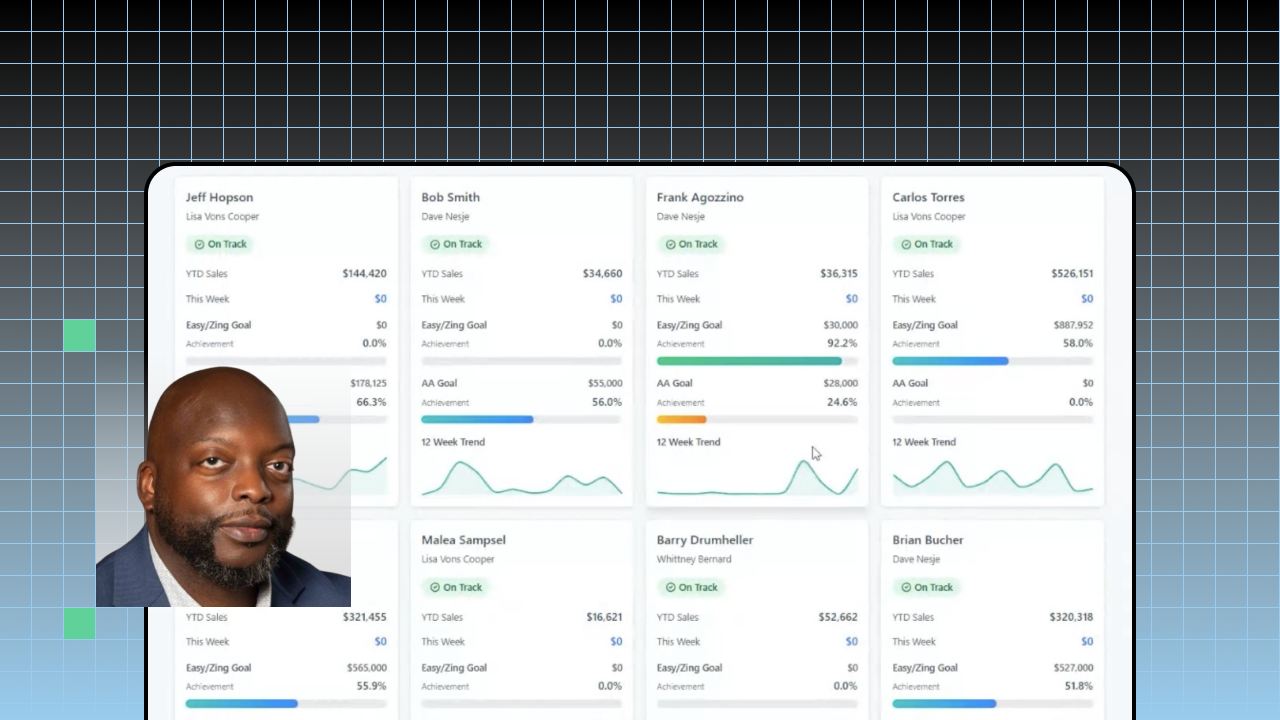The height and width of the screenshot is (720, 1280).
Task: Click Brian Bucher's Easy/Zing Goal $527,000 amount
Action: tap(1073, 668)
